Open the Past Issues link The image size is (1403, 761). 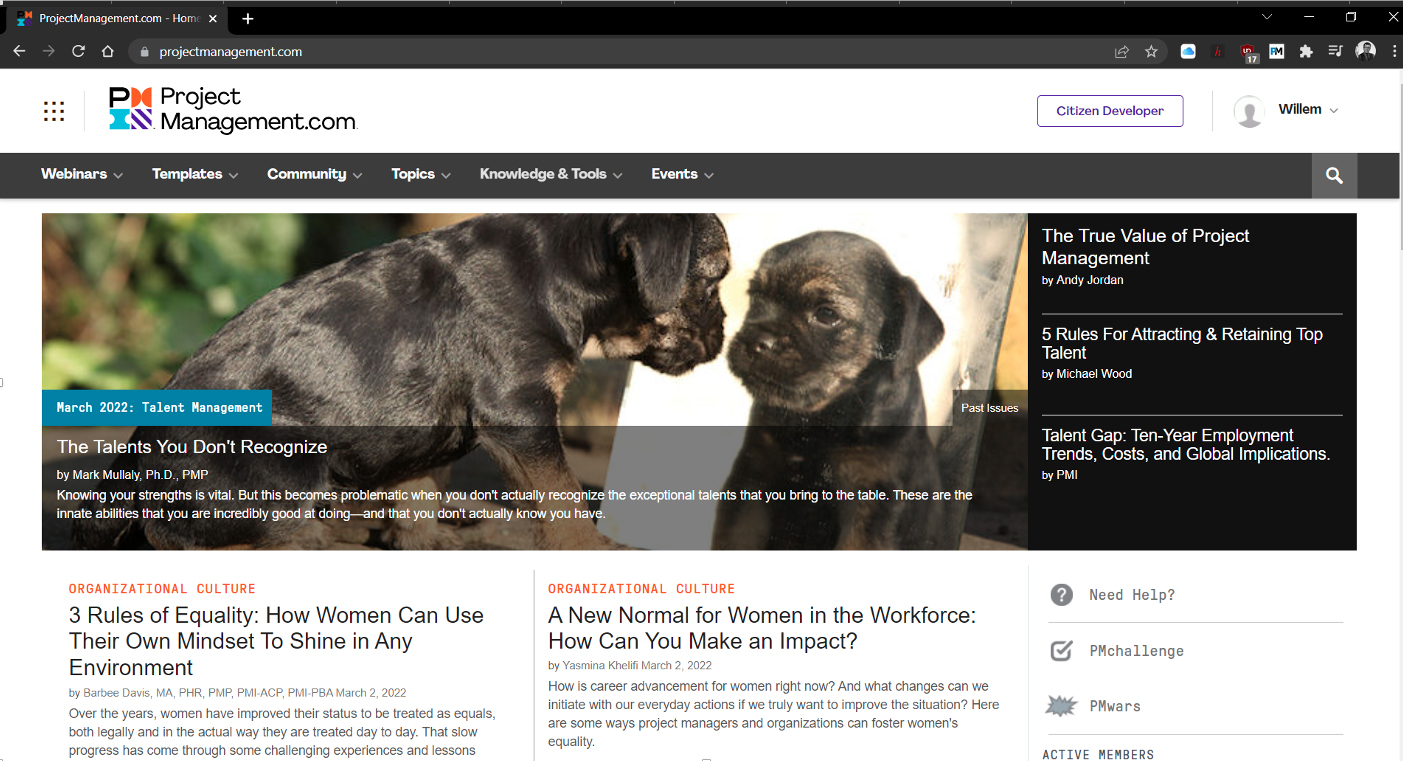tap(989, 407)
